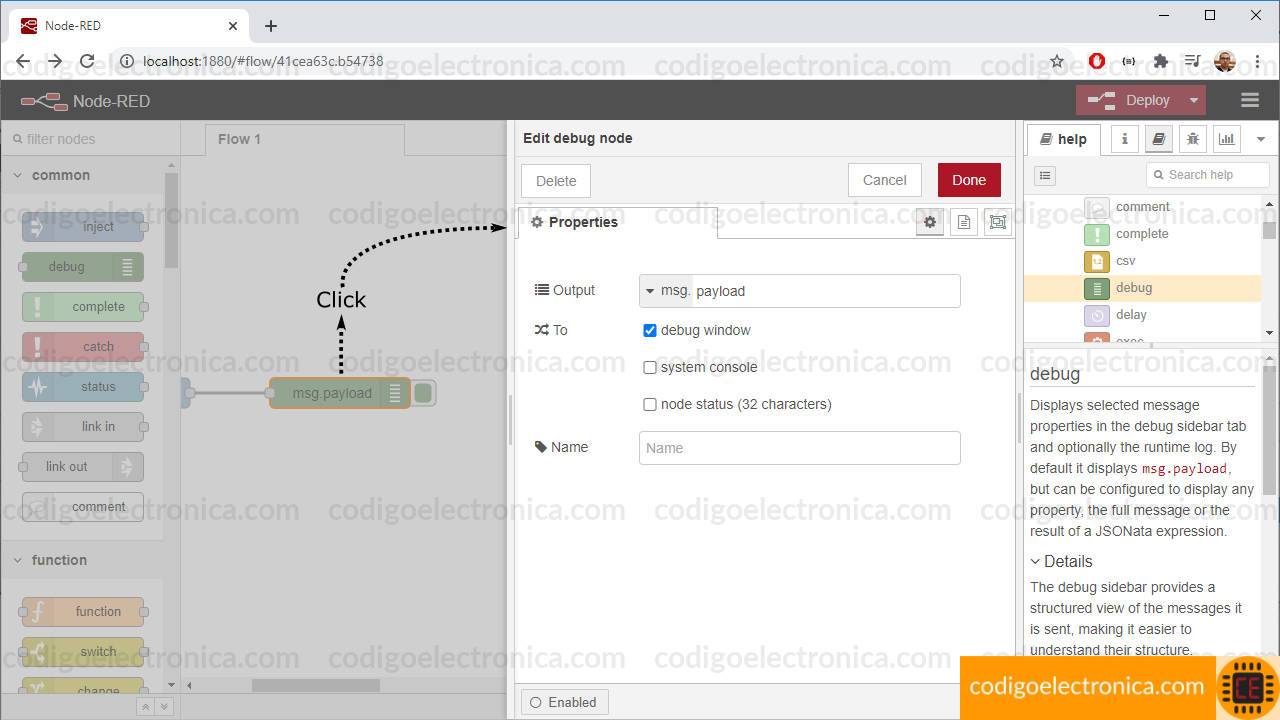
Task: Select the help sidebar tab
Action: [x=1063, y=139]
